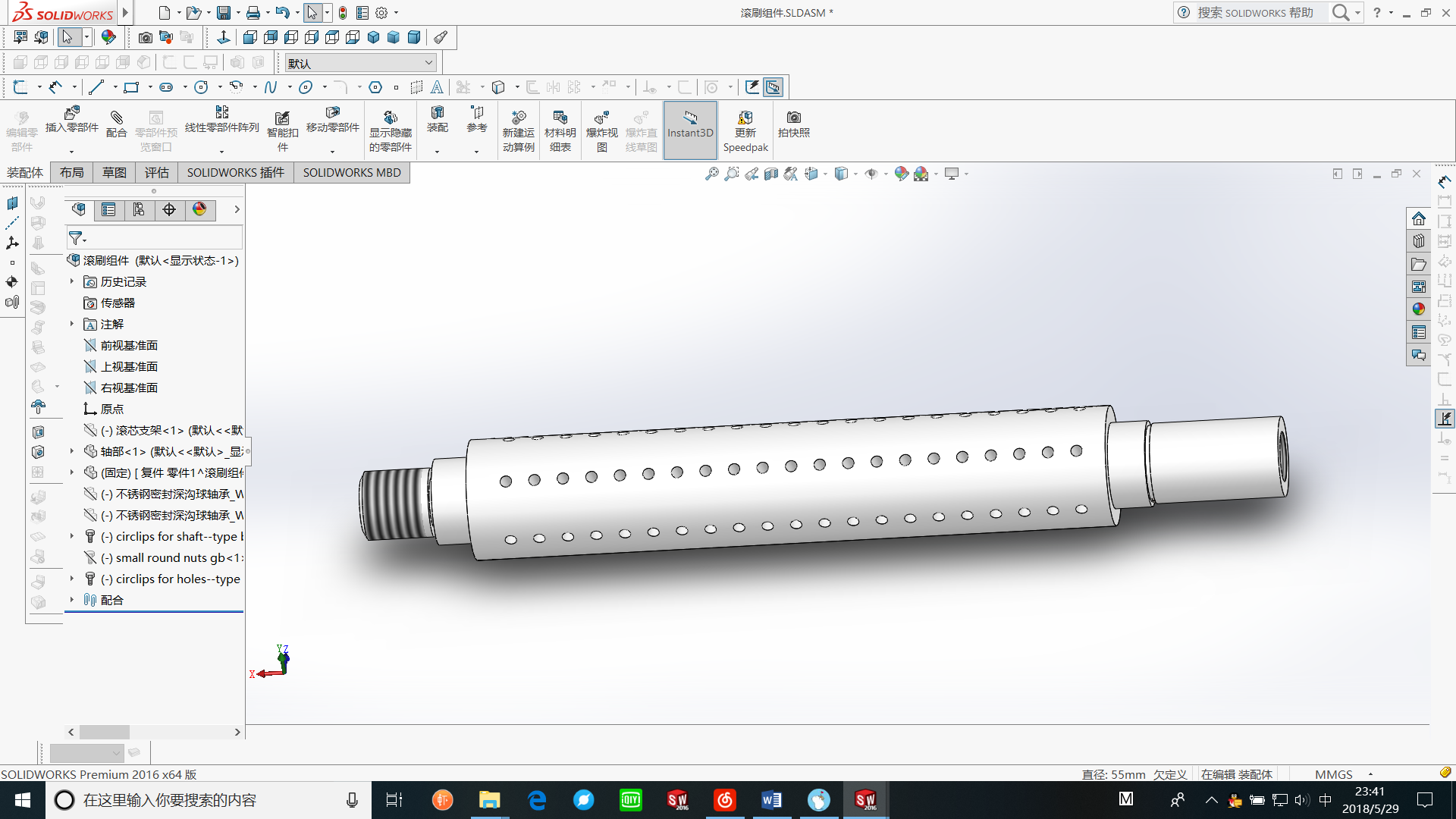Open the PropertyManager tab icon

pyautogui.click(x=108, y=210)
